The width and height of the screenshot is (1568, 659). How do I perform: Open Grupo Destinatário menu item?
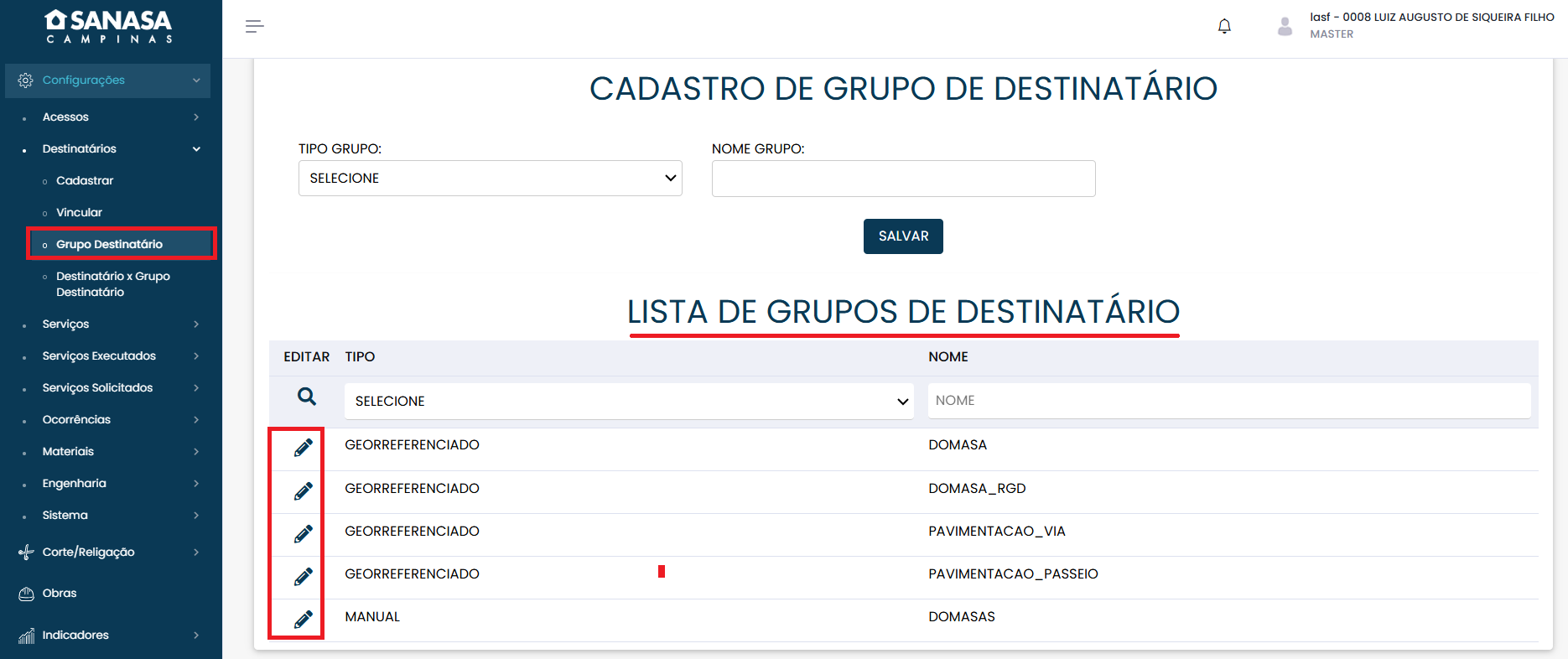109,244
